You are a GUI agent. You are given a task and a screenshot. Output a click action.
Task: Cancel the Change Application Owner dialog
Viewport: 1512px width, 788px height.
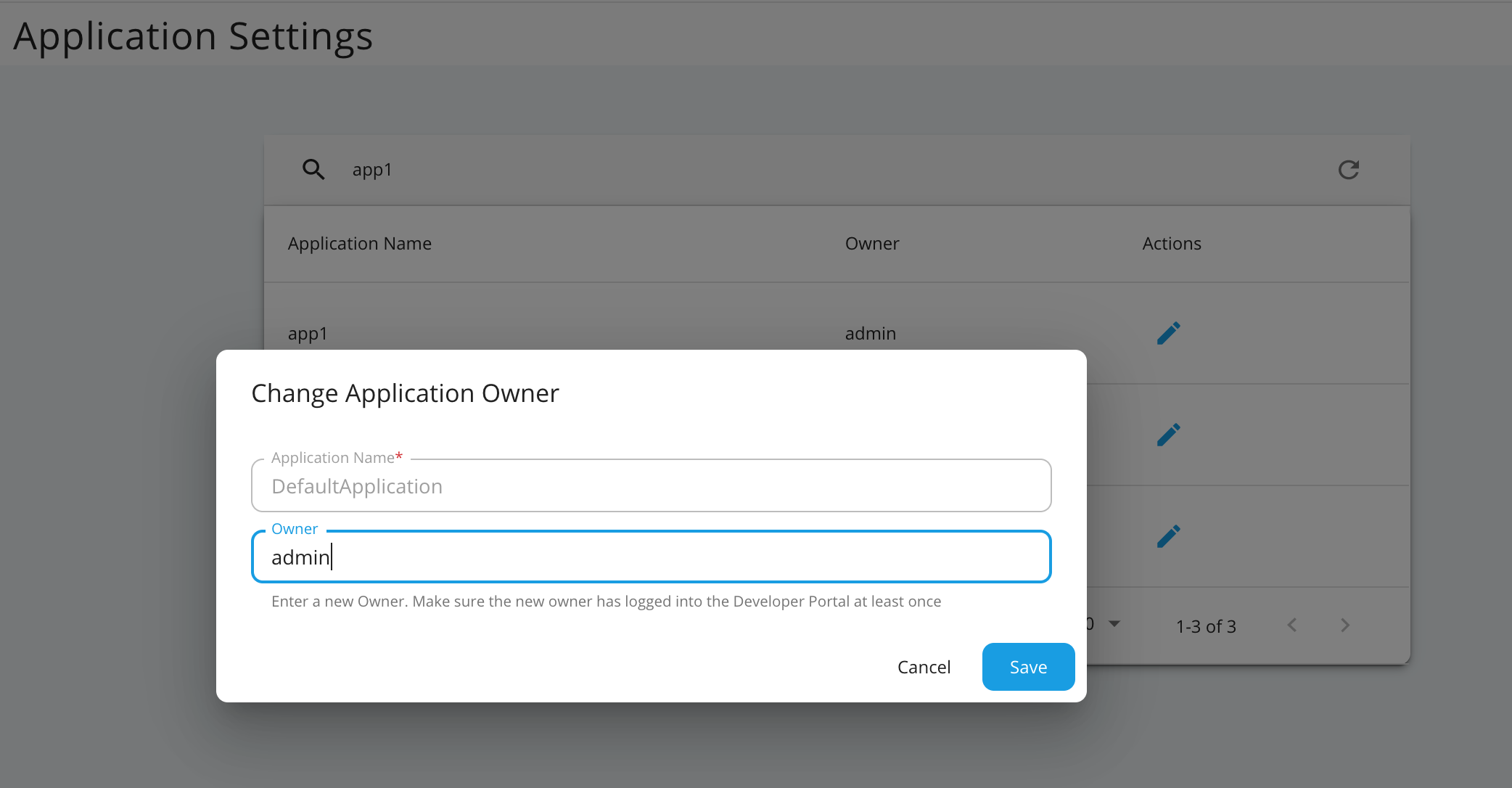[924, 666]
